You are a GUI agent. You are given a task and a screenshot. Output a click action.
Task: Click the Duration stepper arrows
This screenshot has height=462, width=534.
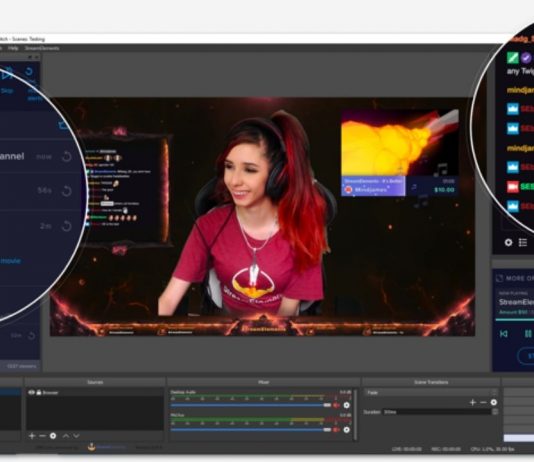(x=495, y=412)
